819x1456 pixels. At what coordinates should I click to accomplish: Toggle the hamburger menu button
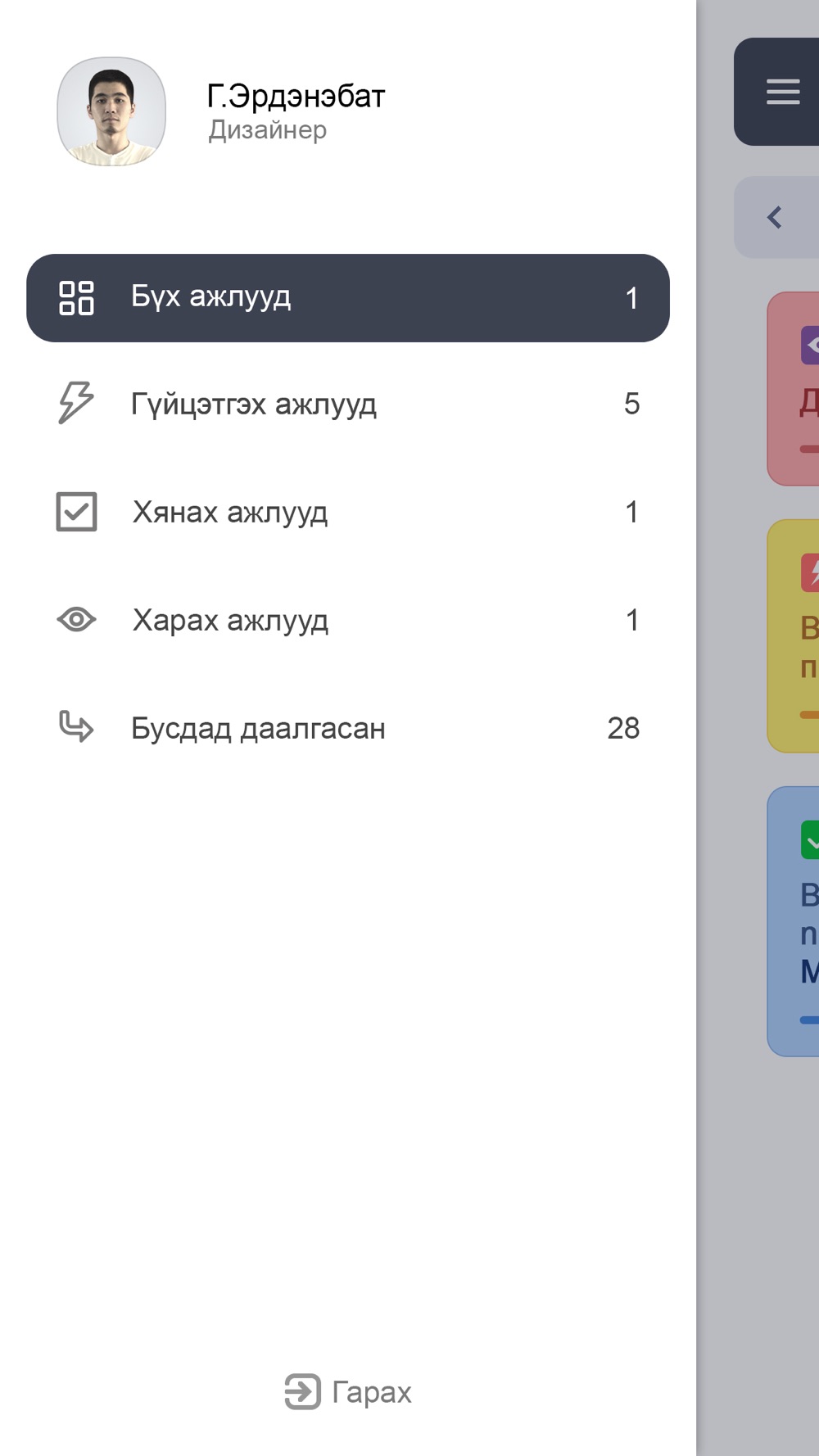tap(782, 92)
